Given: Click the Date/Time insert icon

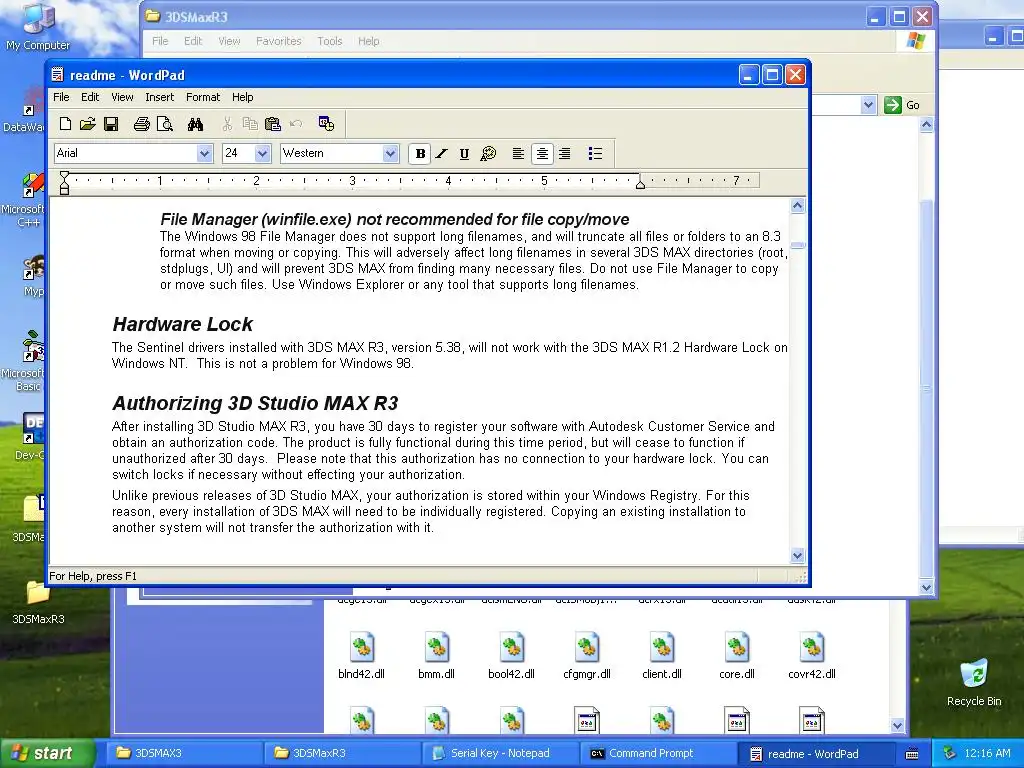Looking at the screenshot, I should coord(326,123).
